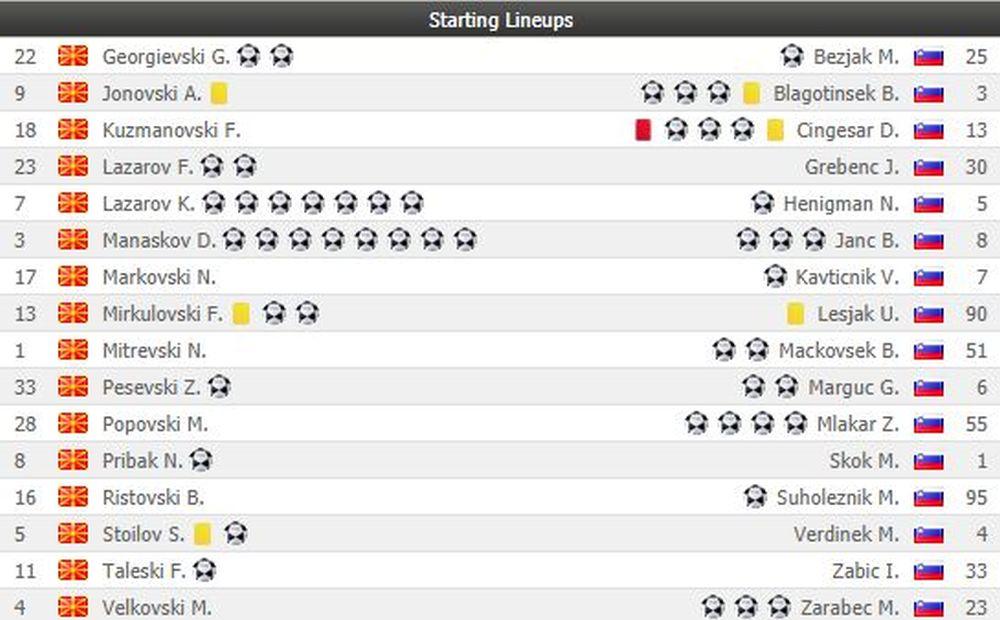Screen dimensions: 1000x620
Task: Click on Mlakar Z. player name
Action: (857, 424)
